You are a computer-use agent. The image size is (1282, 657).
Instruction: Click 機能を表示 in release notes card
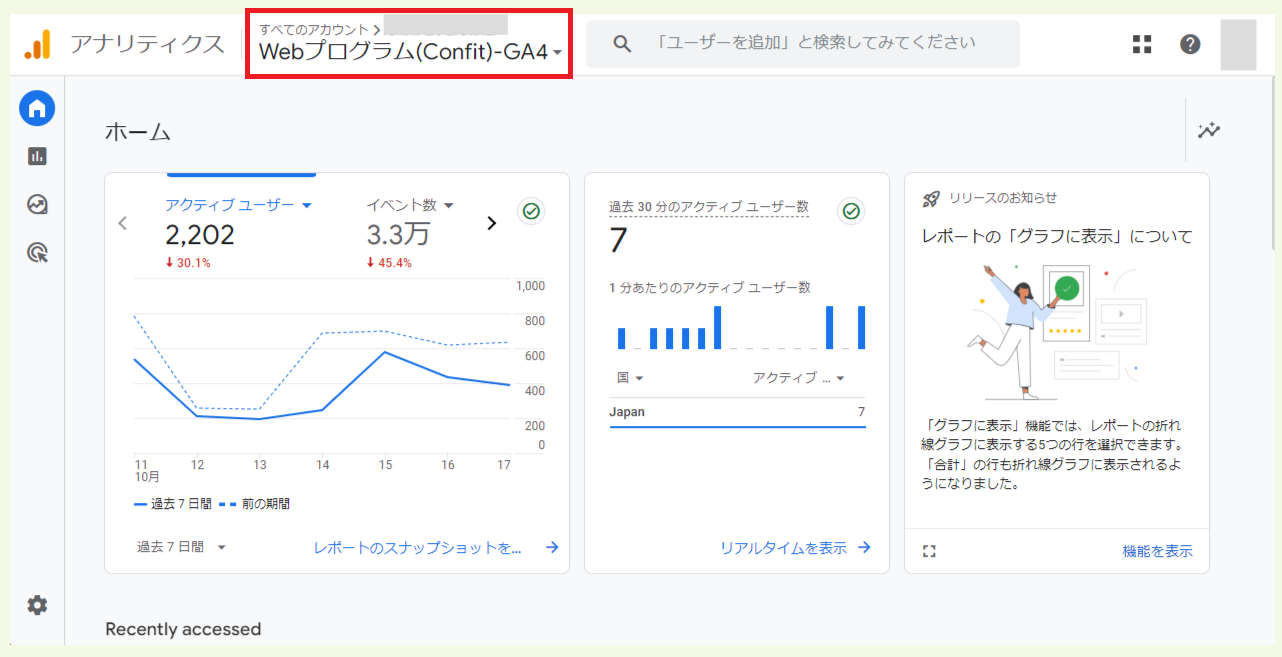click(x=1157, y=551)
